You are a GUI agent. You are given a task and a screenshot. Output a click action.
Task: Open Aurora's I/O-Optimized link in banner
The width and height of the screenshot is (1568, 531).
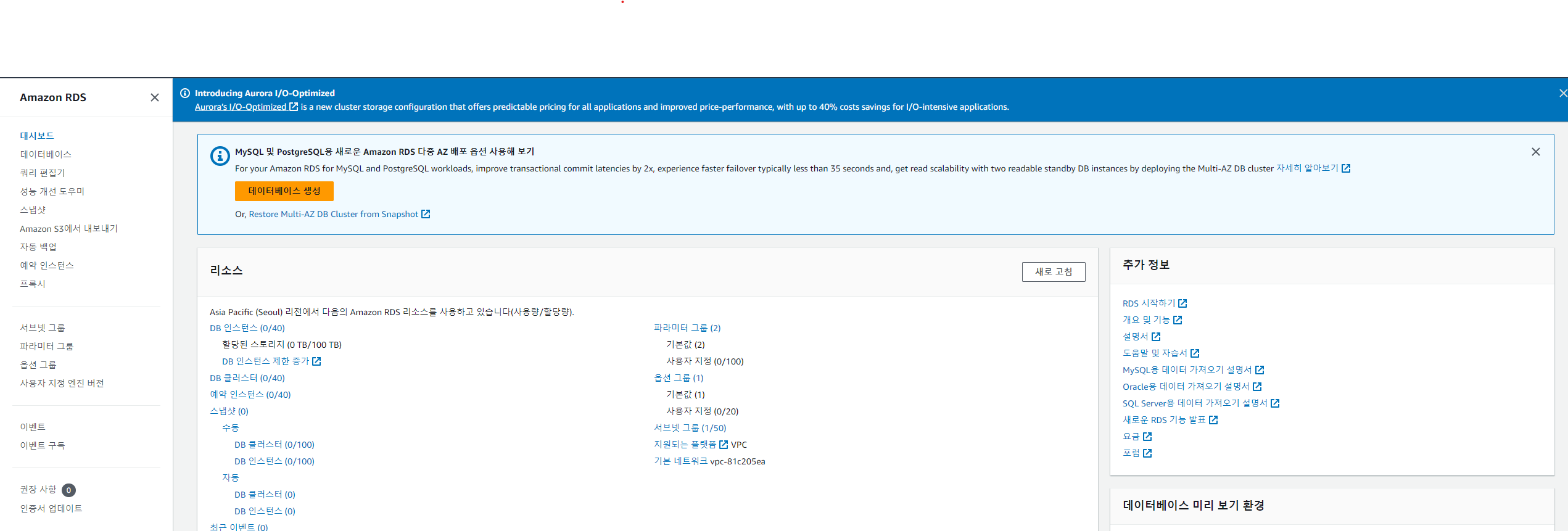coord(241,107)
